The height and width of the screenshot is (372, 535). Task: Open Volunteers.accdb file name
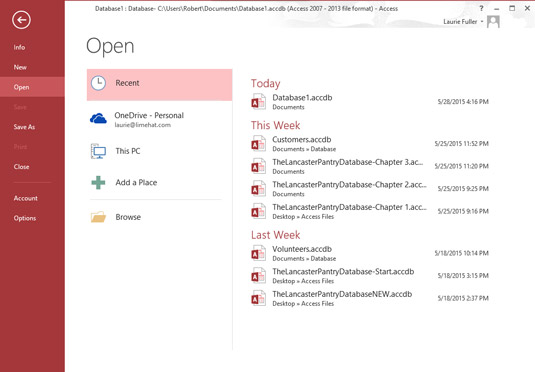pos(302,249)
